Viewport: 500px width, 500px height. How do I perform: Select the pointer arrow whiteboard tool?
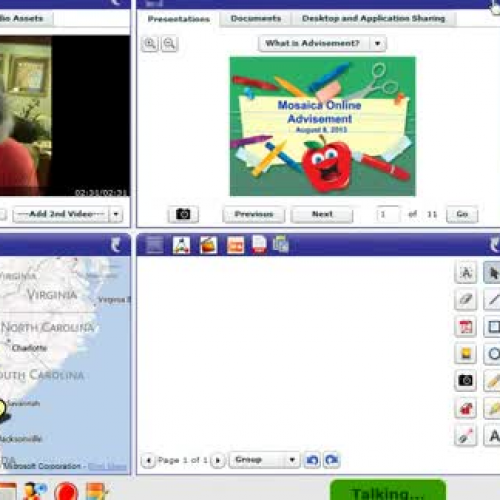493,273
